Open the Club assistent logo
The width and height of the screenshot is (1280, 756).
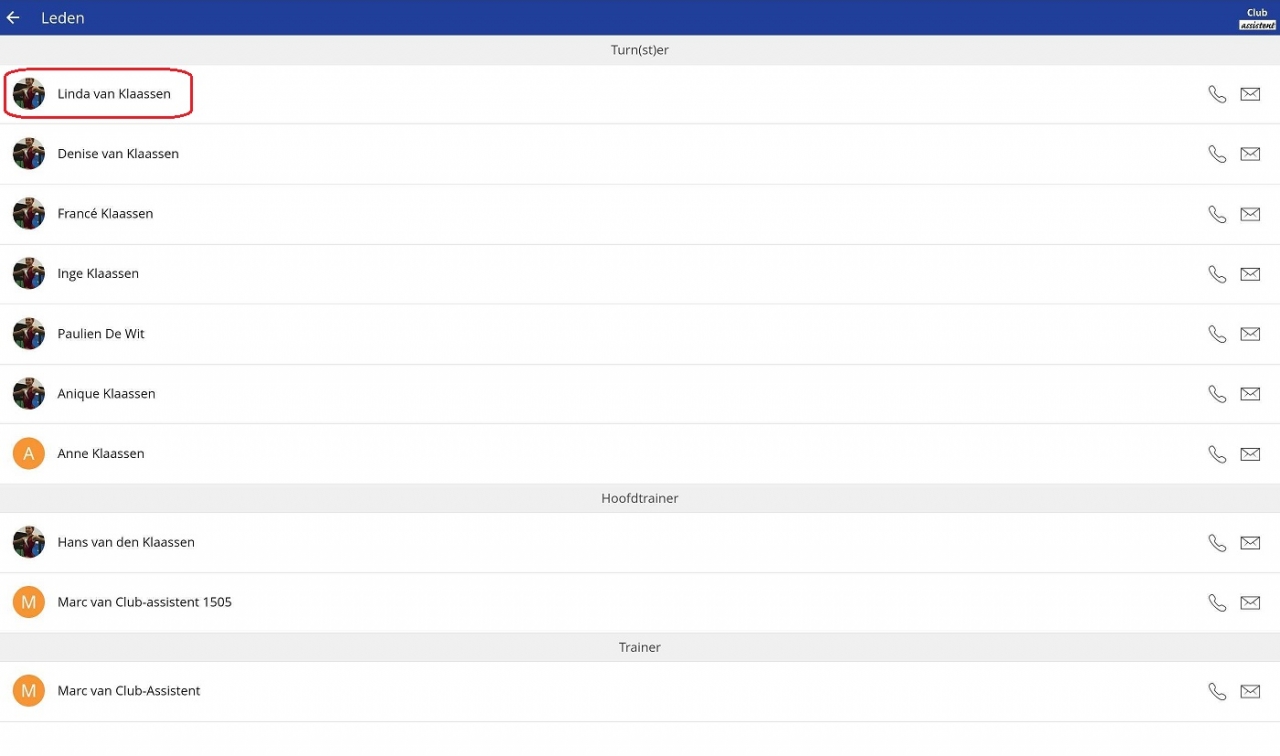pyautogui.click(x=1257, y=19)
